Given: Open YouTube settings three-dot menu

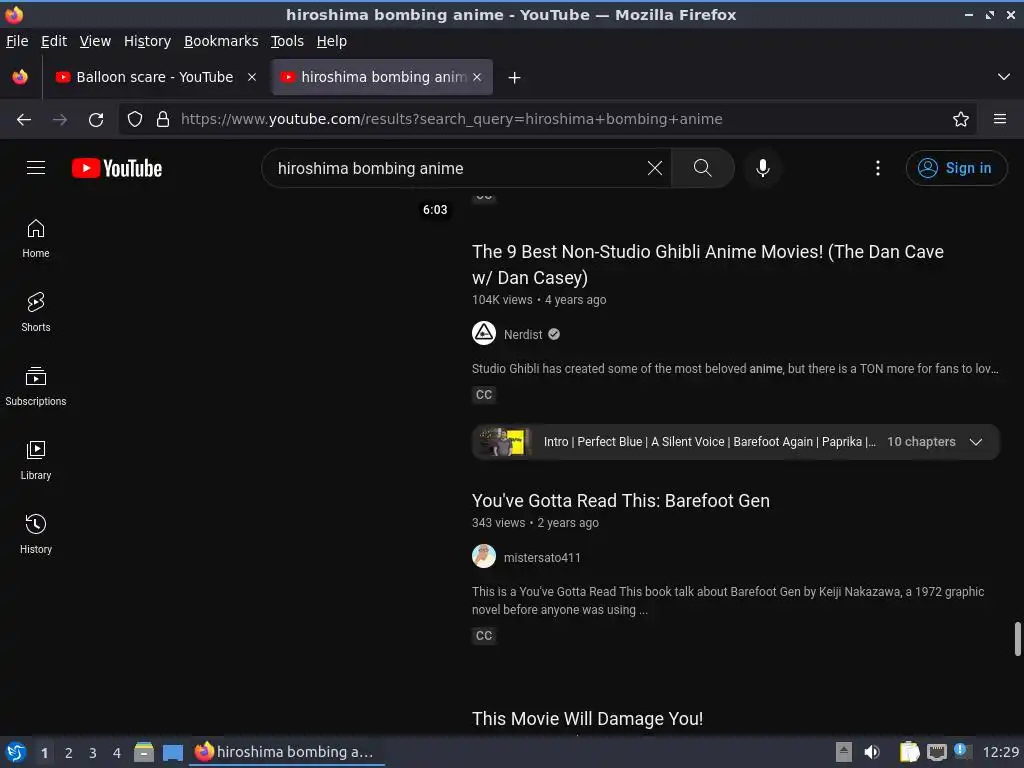Looking at the screenshot, I should 878,168.
